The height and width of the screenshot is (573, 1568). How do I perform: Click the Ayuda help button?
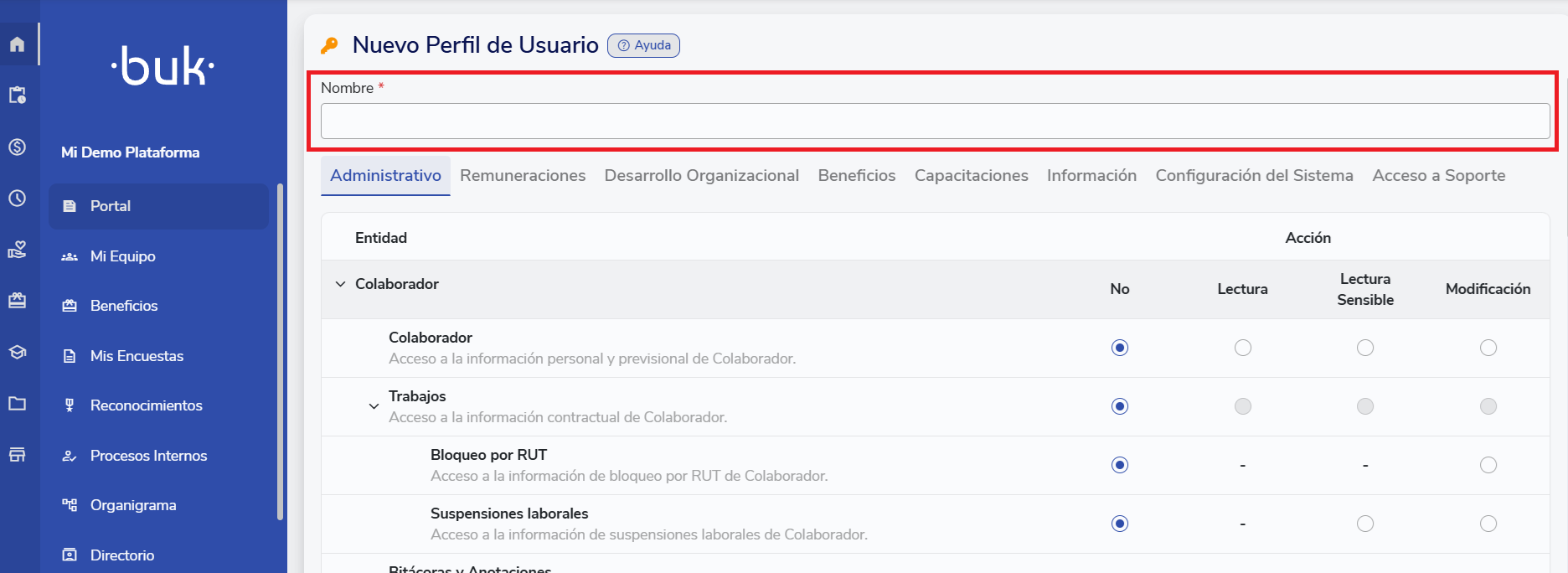pos(643,45)
